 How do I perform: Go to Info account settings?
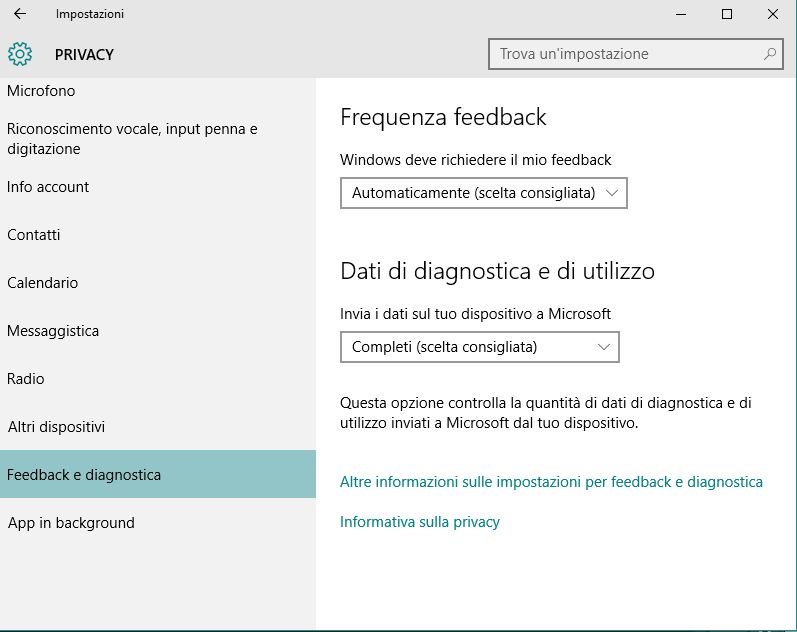point(48,187)
